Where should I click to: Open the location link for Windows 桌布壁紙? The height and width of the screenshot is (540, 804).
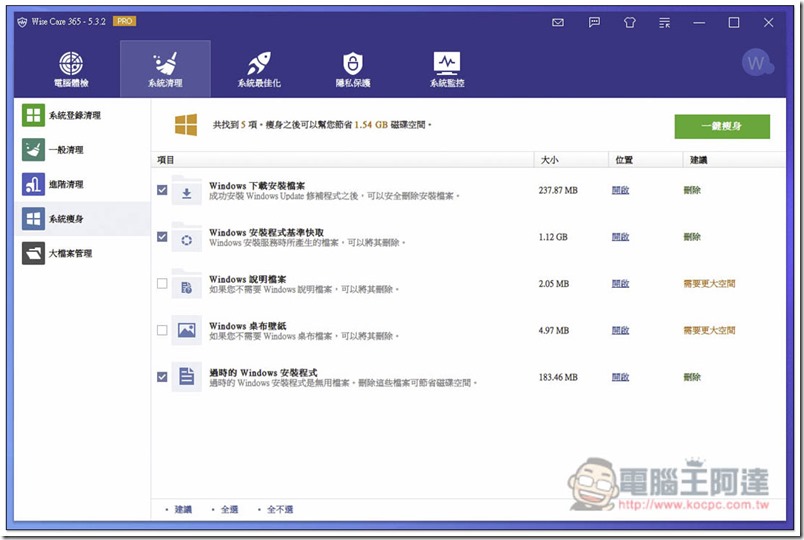point(620,330)
